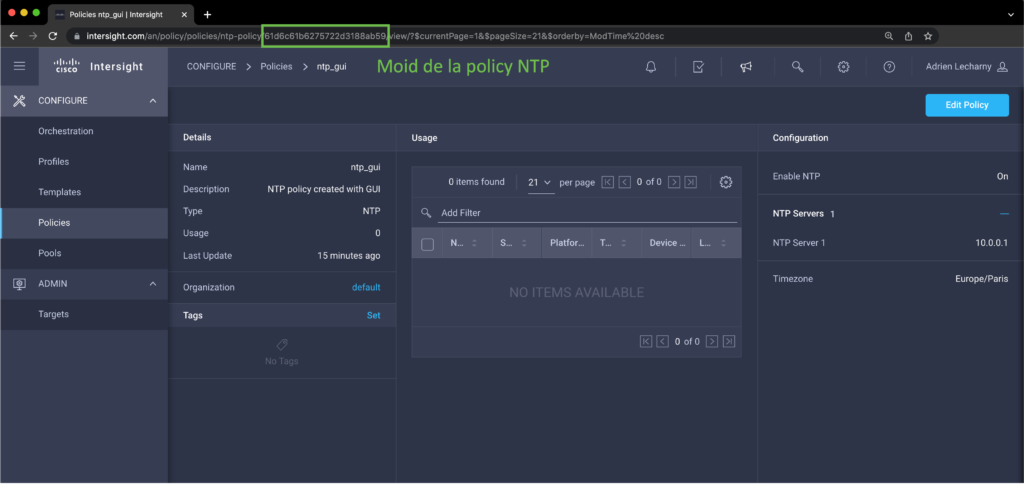Image resolution: width=1024 pixels, height=484 pixels.
Task: Toggle the hamburger navigation menu
Action: click(19, 66)
